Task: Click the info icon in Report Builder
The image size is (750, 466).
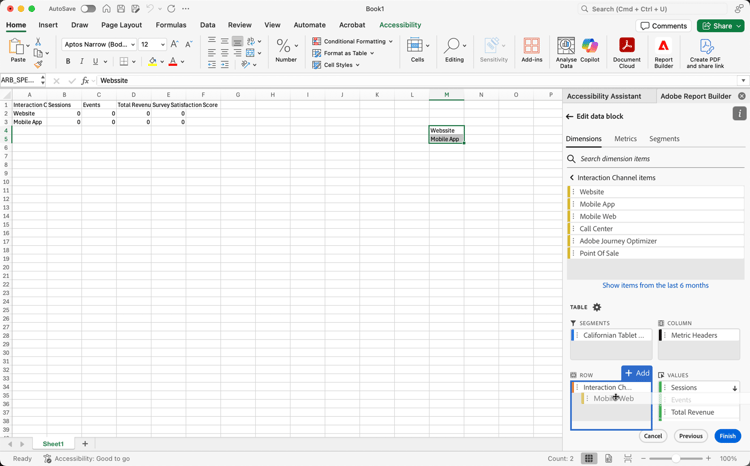Action: [x=739, y=113]
